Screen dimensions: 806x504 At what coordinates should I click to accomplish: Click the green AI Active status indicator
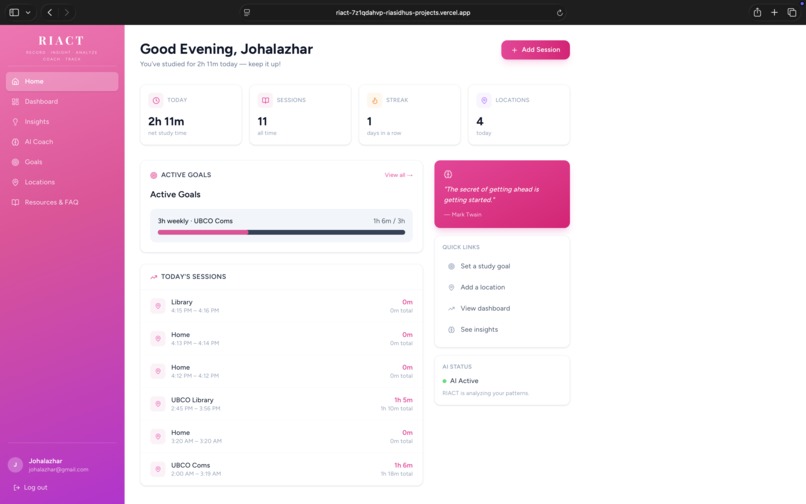pos(444,381)
